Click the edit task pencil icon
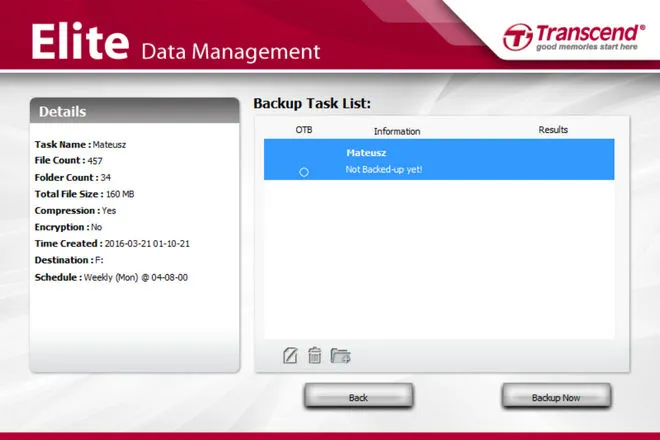 291,354
